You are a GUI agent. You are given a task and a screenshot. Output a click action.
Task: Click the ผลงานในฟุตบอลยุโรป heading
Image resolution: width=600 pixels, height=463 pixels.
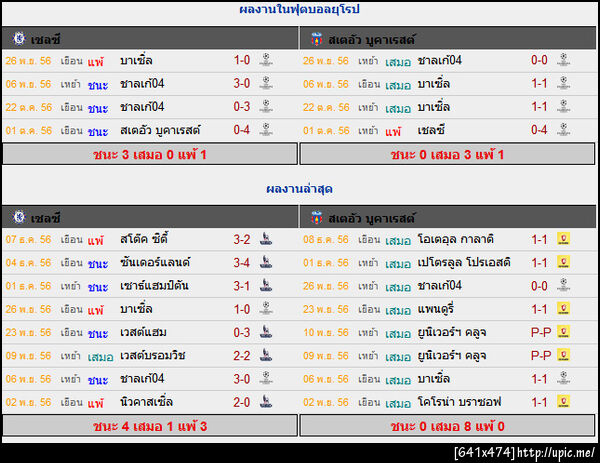299,10
